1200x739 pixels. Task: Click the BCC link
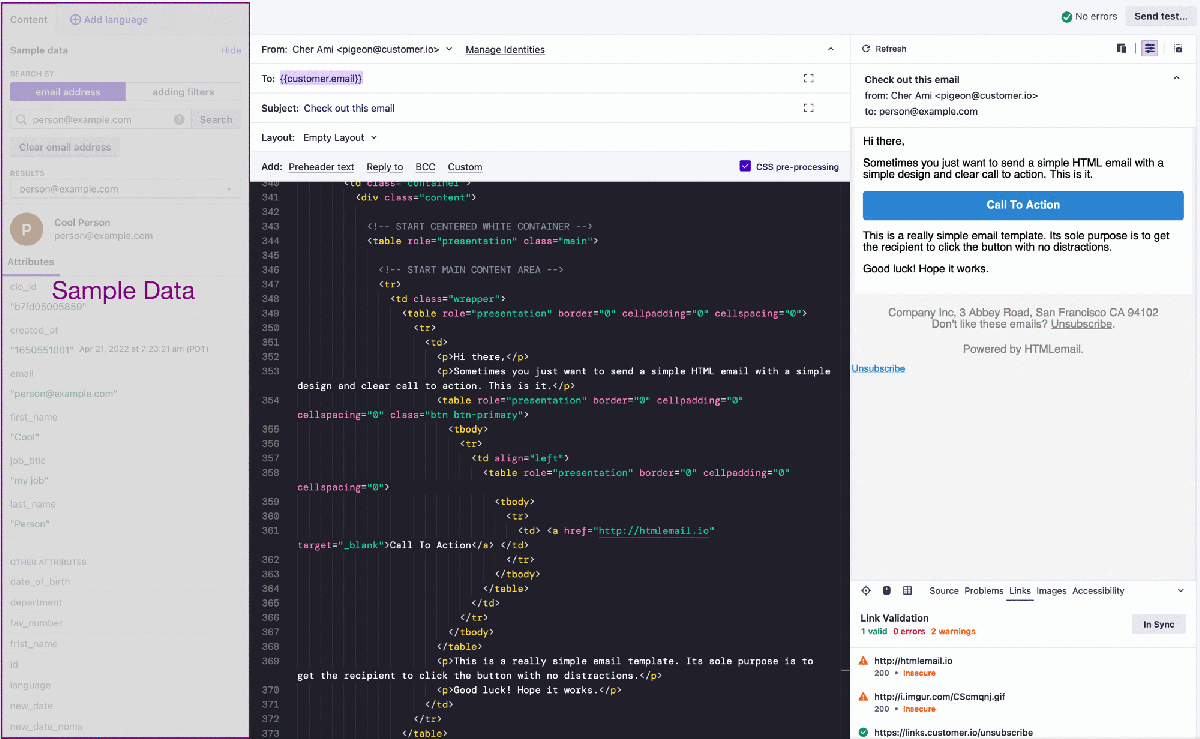(x=425, y=167)
